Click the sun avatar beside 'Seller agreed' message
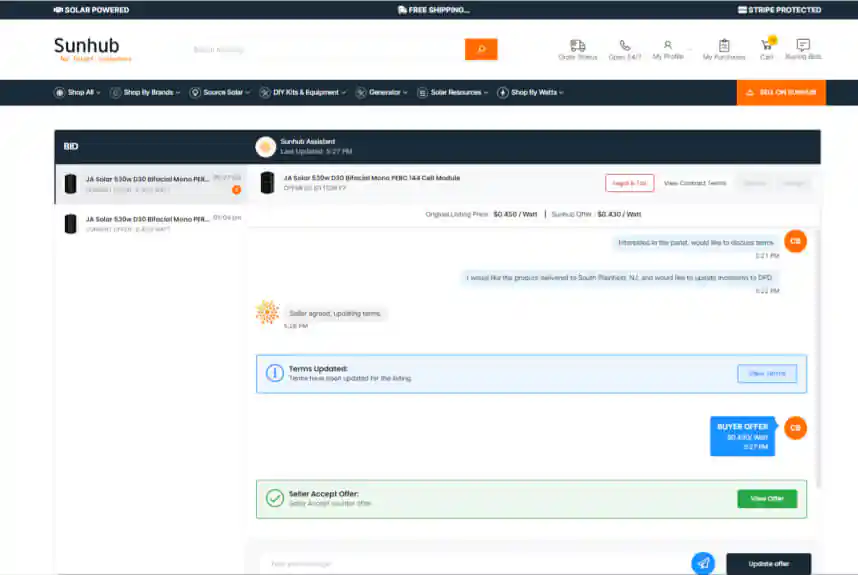Image resolution: width=858 pixels, height=575 pixels. 267,312
